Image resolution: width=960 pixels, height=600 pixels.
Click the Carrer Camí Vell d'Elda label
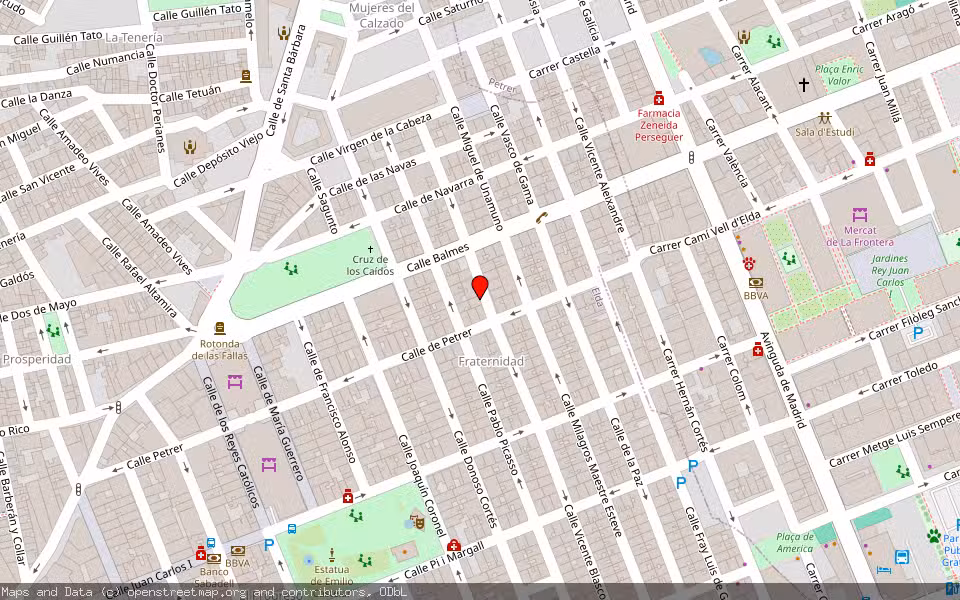705,233
